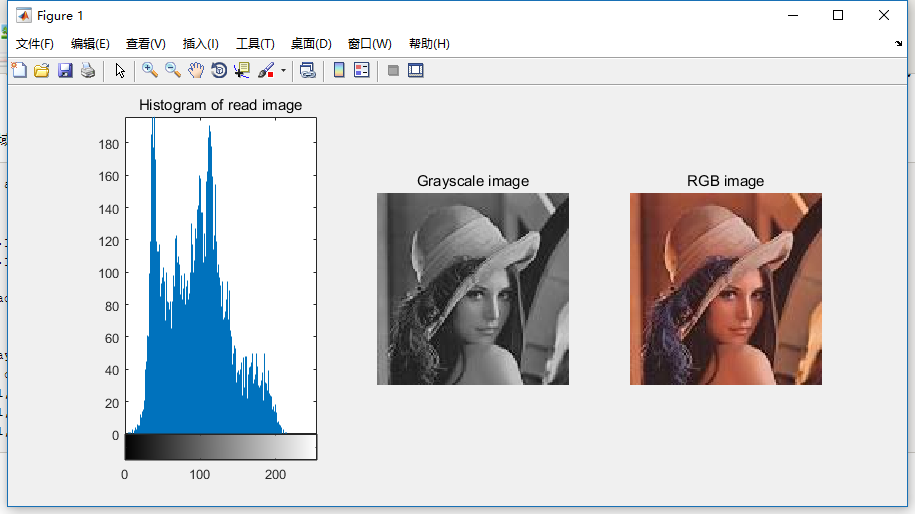The image size is (915, 514).
Task: Click the y-axis label 180
Action: click(x=109, y=144)
